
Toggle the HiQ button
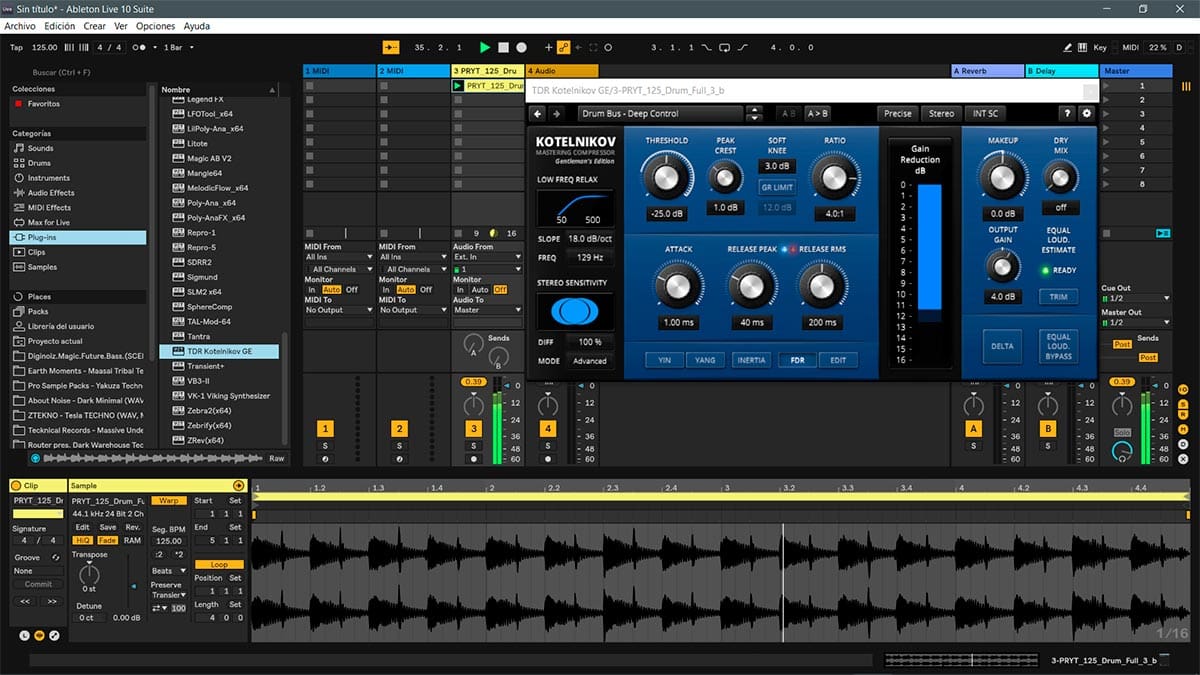click(82, 540)
